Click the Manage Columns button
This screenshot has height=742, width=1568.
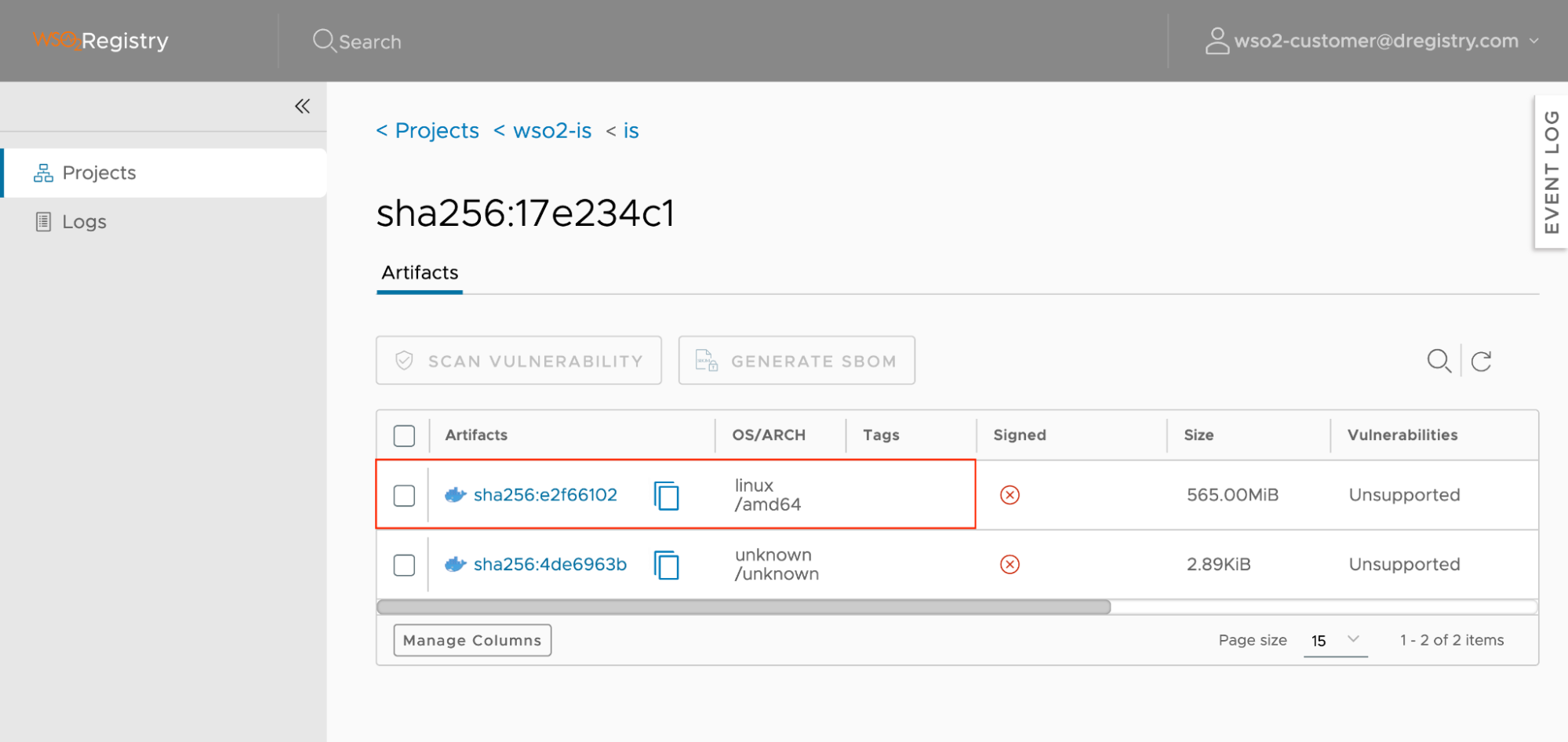pos(472,640)
